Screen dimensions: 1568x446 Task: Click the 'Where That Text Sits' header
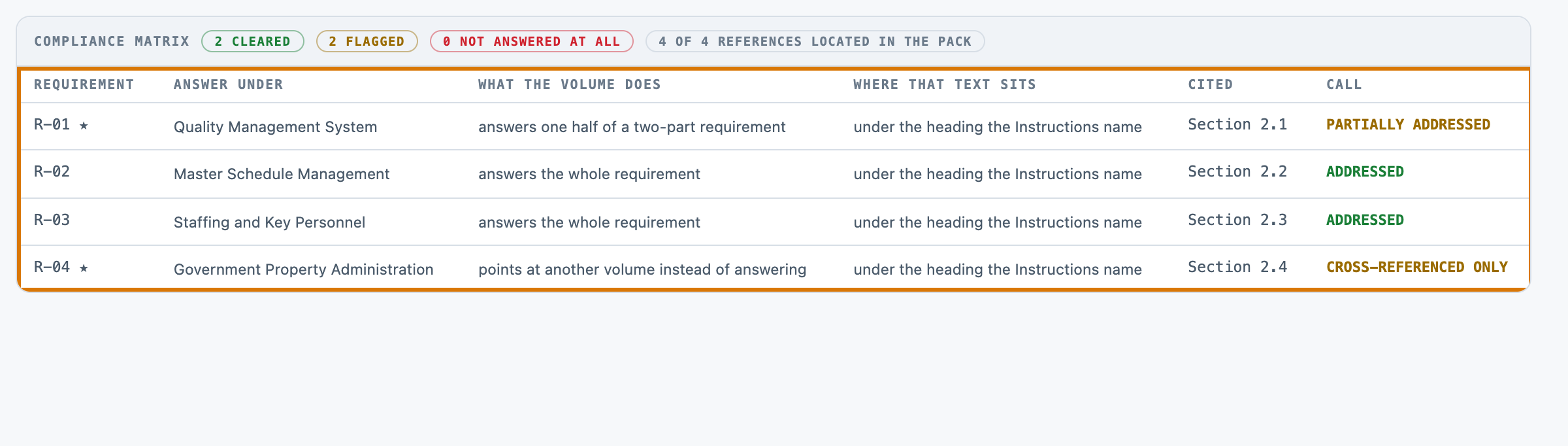945,84
